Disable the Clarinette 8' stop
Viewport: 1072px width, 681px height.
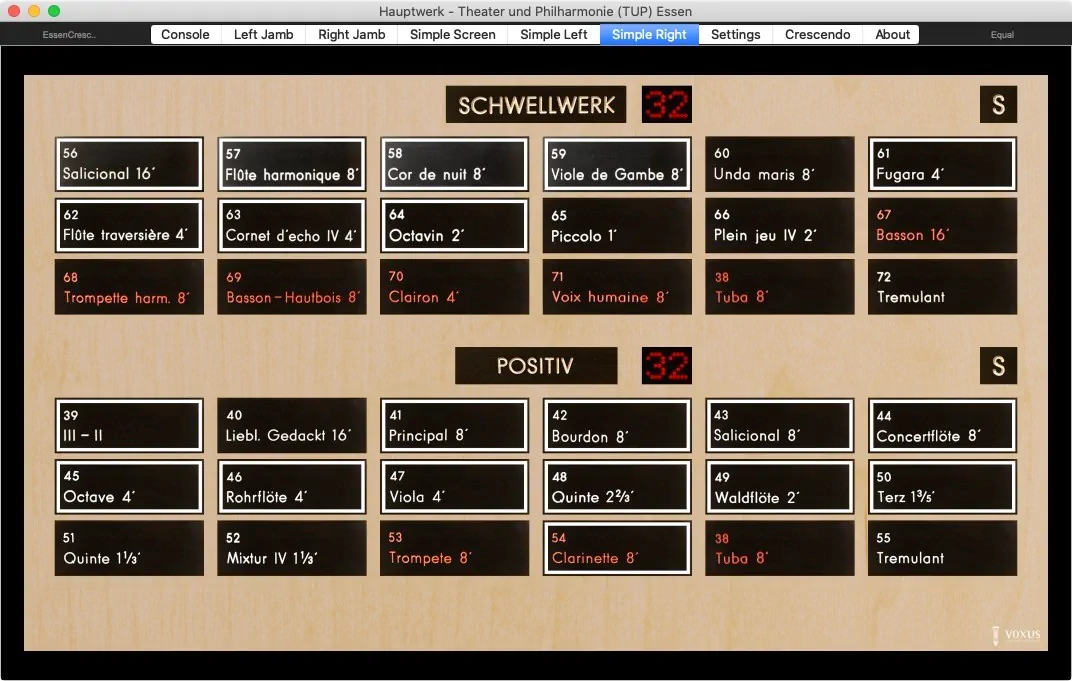click(617, 548)
